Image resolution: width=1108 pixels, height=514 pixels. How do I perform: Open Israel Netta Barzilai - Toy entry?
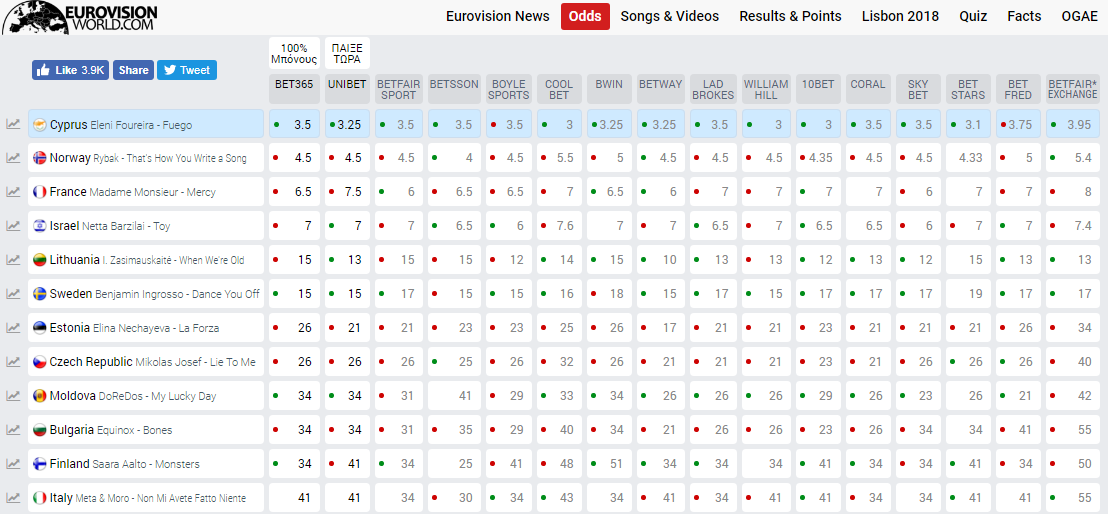(x=146, y=226)
